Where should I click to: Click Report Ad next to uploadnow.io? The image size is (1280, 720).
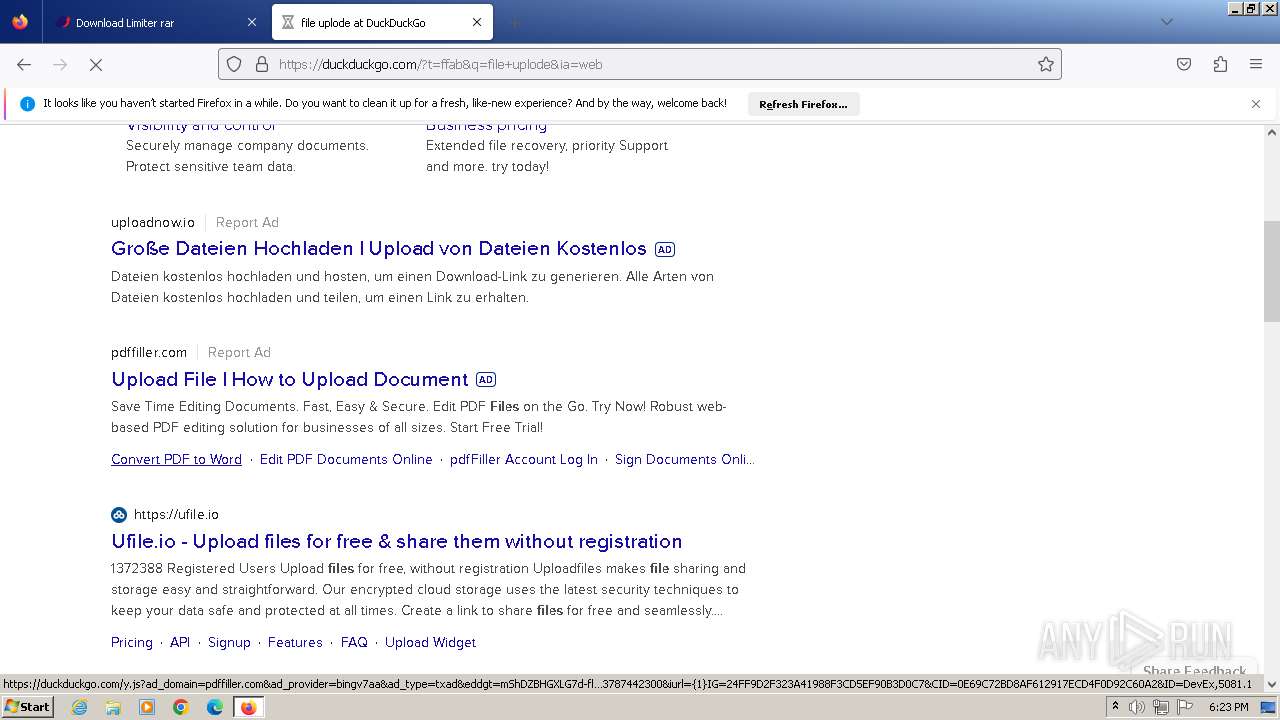[x=247, y=222]
